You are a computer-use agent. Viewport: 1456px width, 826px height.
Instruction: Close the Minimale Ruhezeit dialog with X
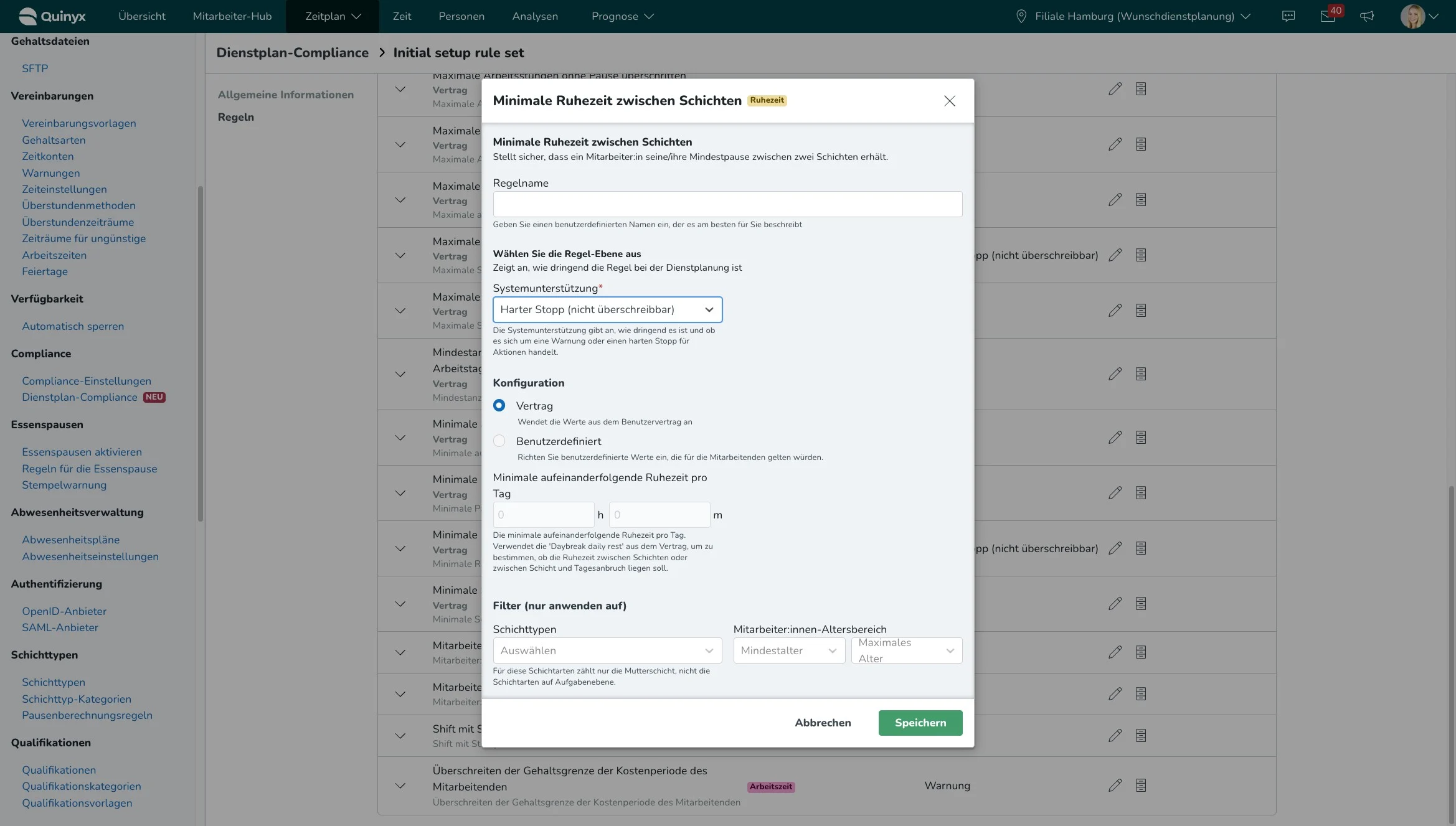[x=949, y=101]
